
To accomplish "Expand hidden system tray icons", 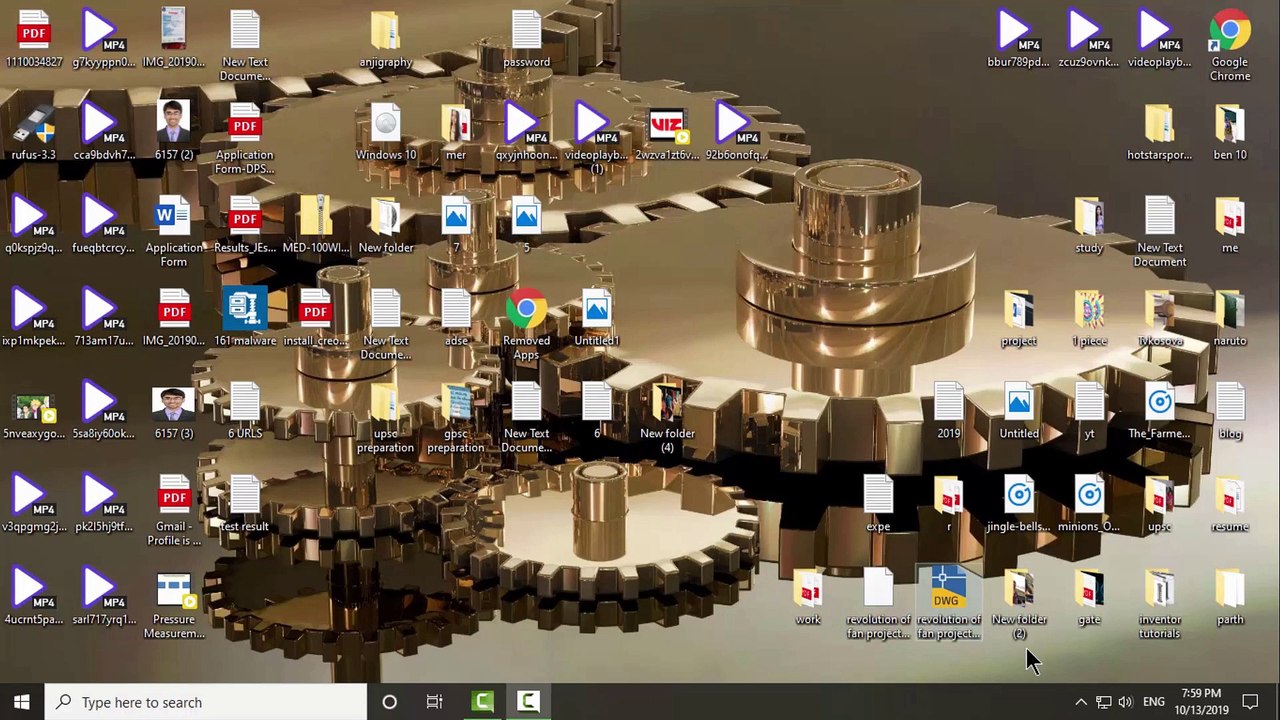I will point(1080,702).
